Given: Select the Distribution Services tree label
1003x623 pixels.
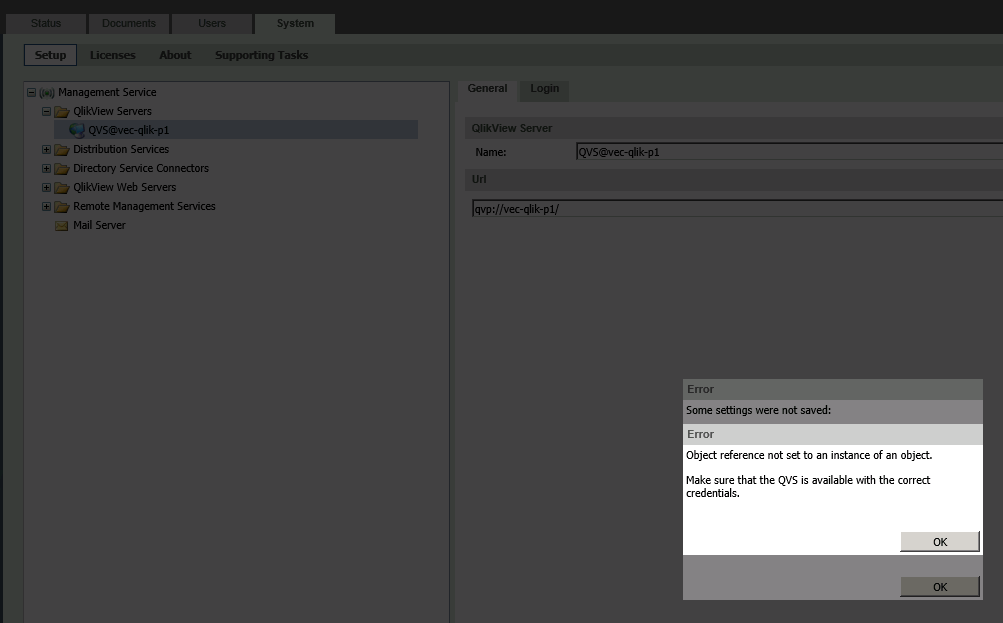Looking at the screenshot, I should pos(121,149).
